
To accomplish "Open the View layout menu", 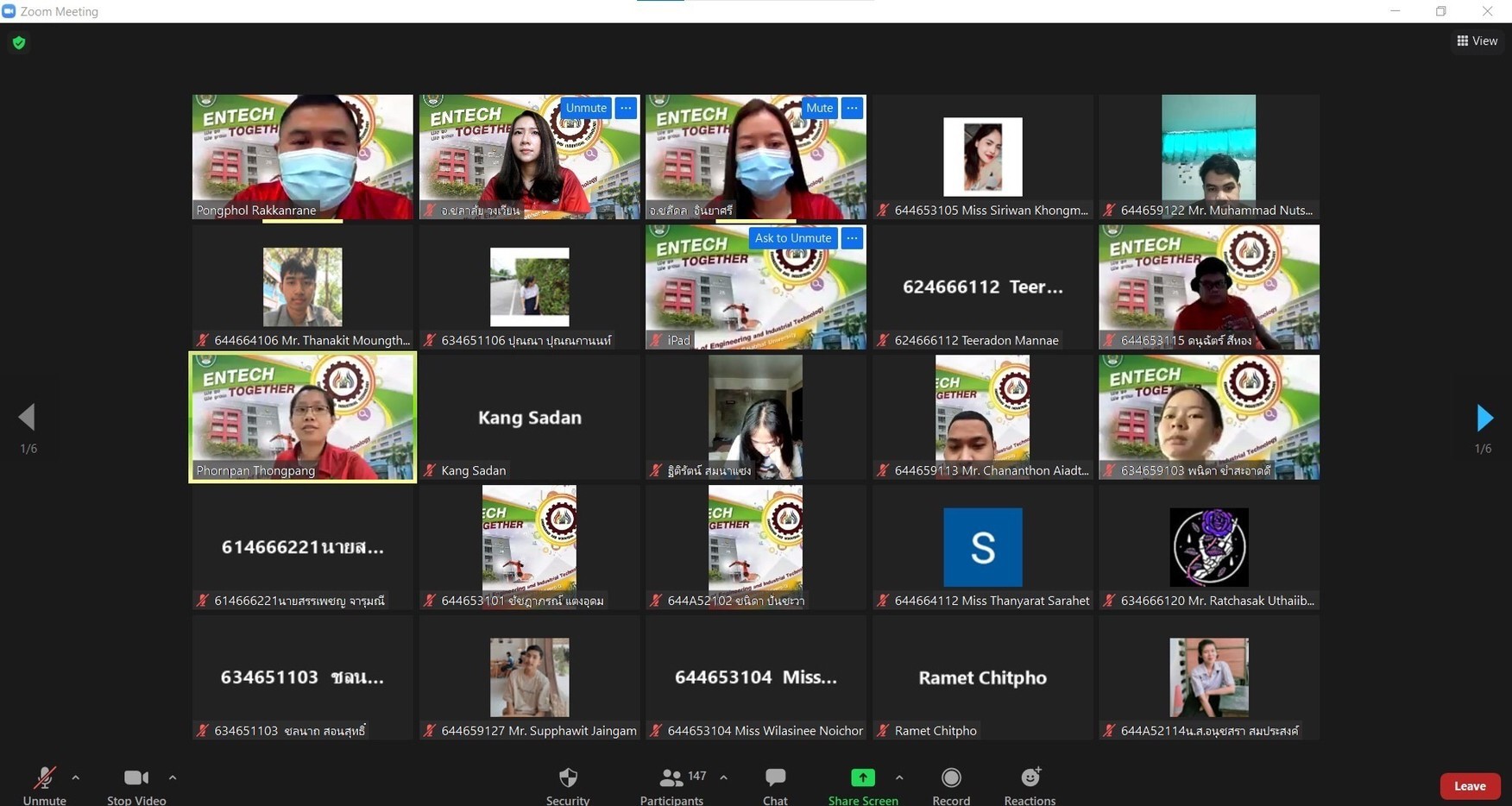I will [1477, 41].
